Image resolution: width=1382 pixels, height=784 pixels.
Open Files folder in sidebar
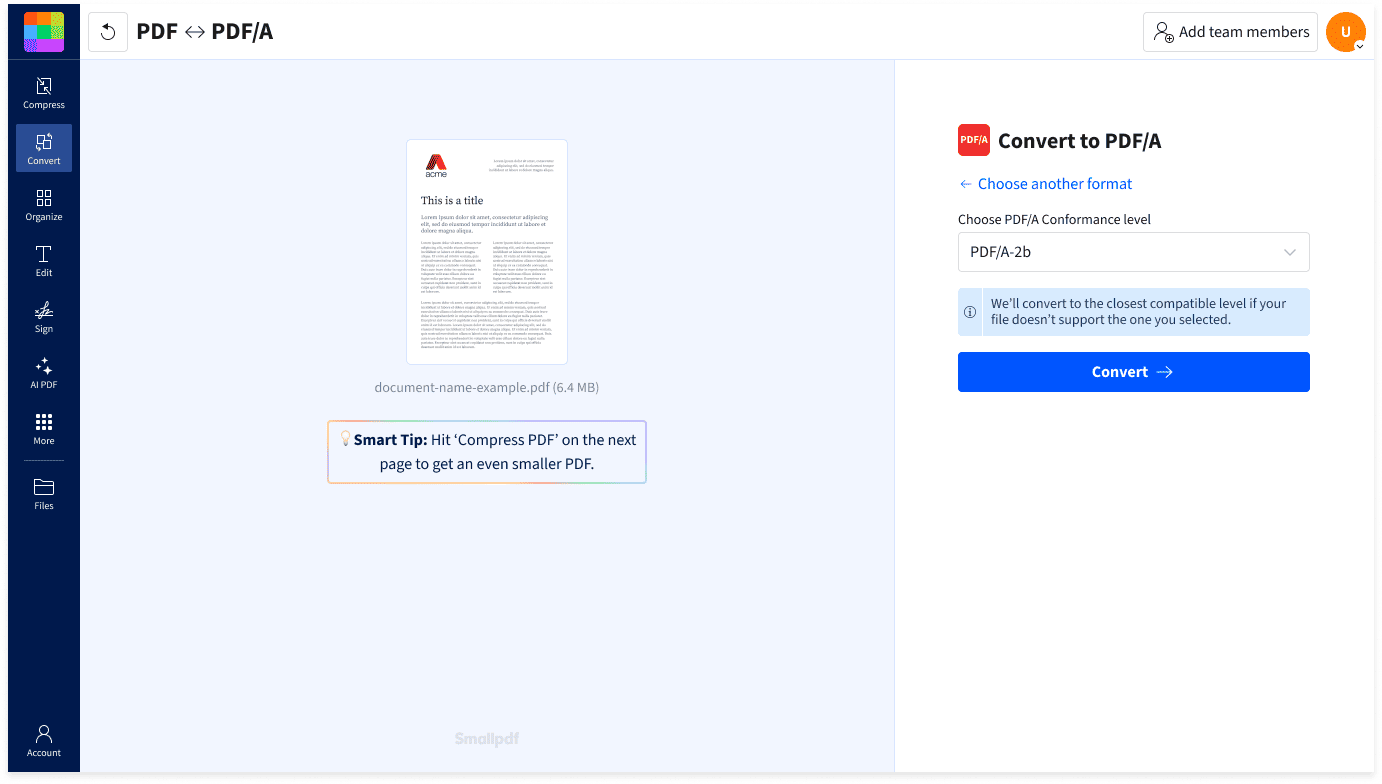pos(44,493)
